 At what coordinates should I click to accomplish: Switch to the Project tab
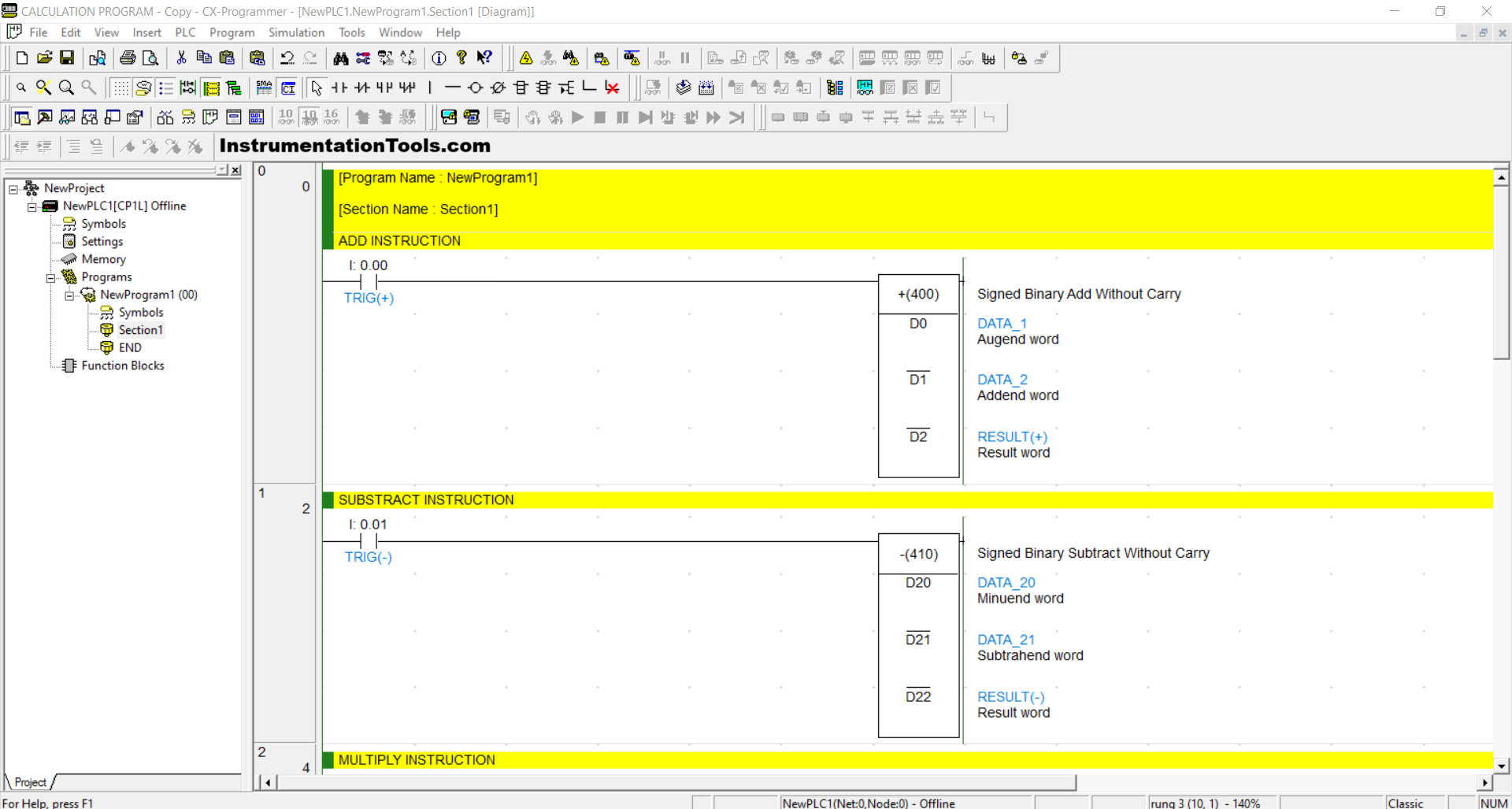(x=30, y=782)
